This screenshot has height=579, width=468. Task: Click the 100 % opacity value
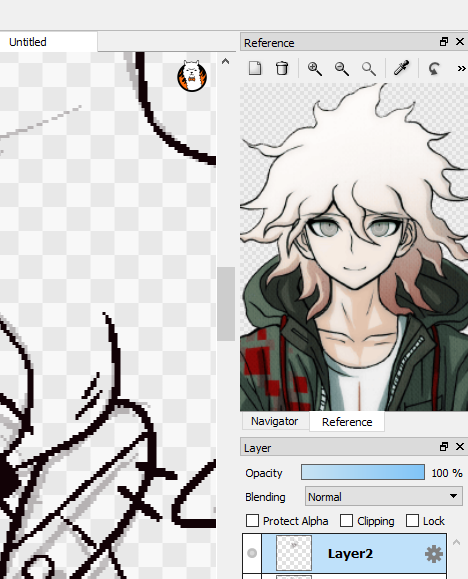pos(447,473)
